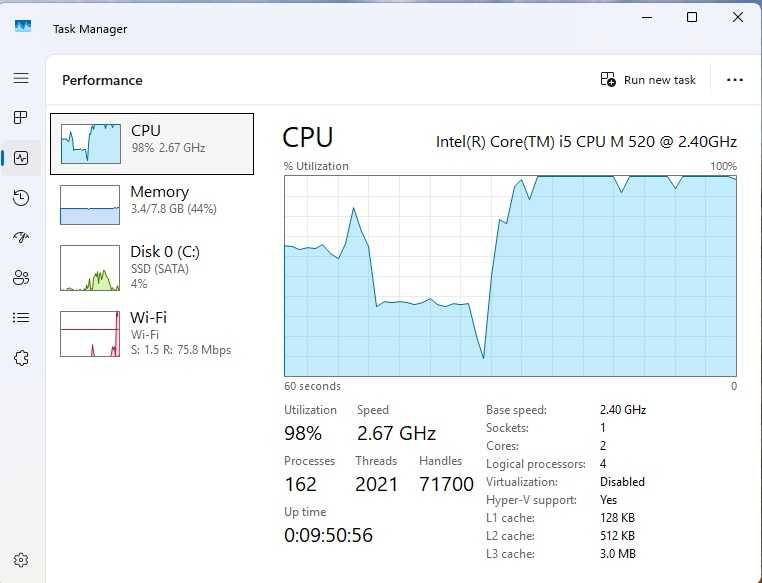
Task: Click the Disk 0 mini graph thumbnail
Action: (x=90, y=267)
